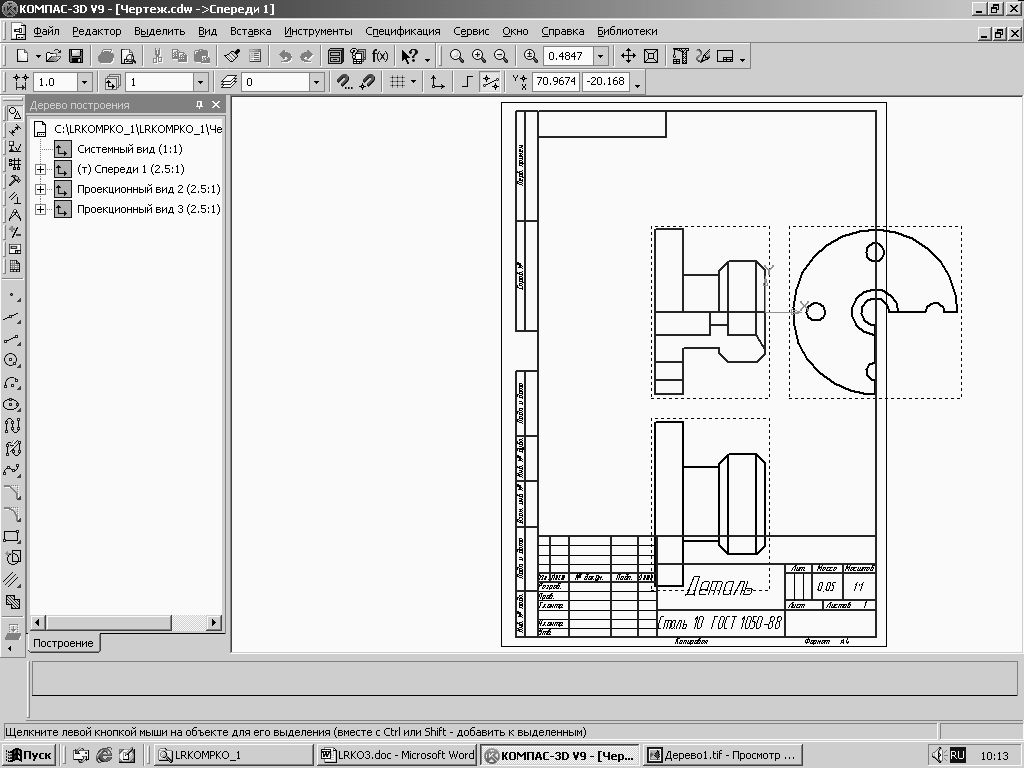This screenshot has height=768, width=1024.
Task: Click the local coordinate system icon
Action: pyautogui.click(x=437, y=82)
